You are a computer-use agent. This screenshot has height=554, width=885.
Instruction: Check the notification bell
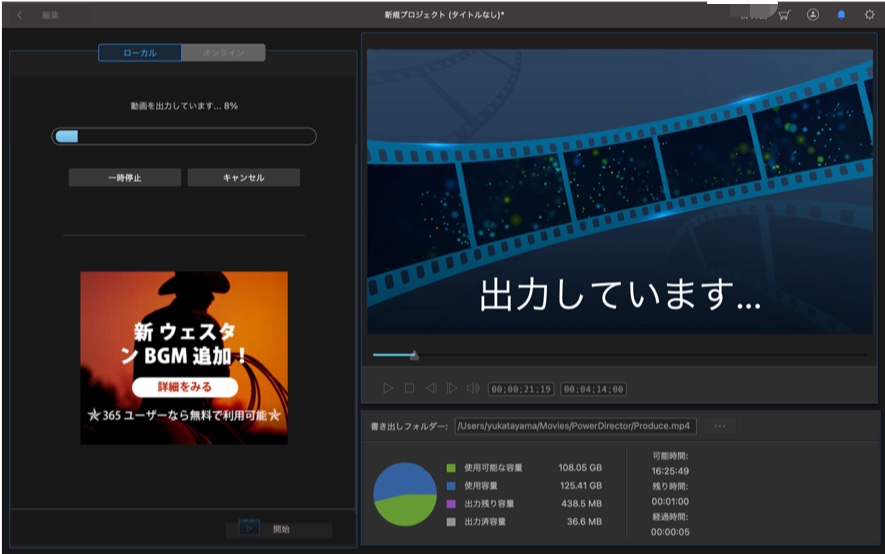(x=841, y=15)
